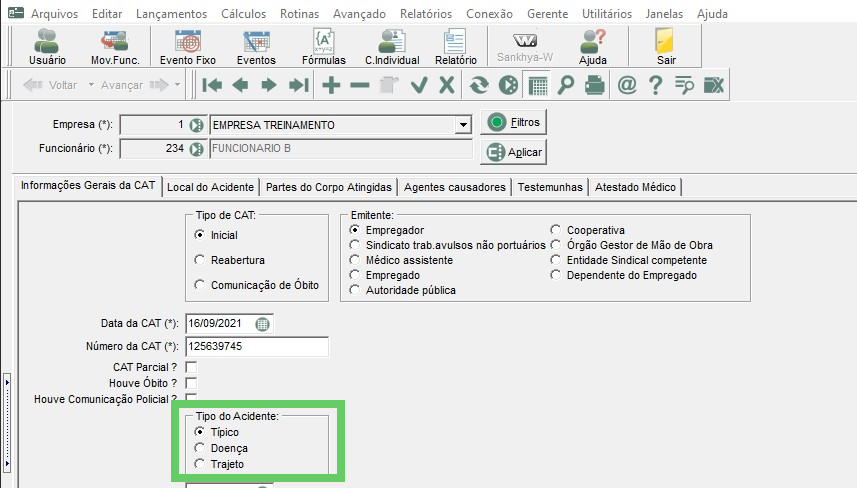Print with the printer icon
The height and width of the screenshot is (488, 857).
point(594,85)
